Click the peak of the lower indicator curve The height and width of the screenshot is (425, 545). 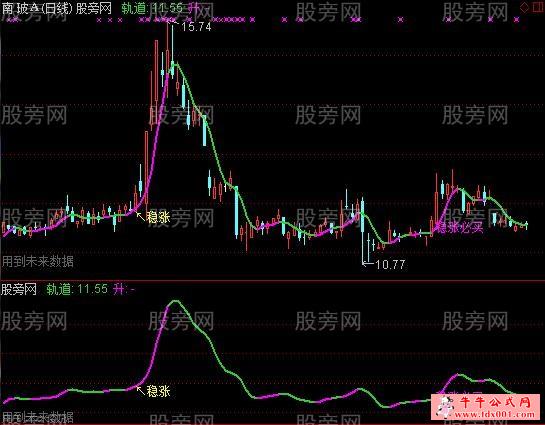coord(175,301)
